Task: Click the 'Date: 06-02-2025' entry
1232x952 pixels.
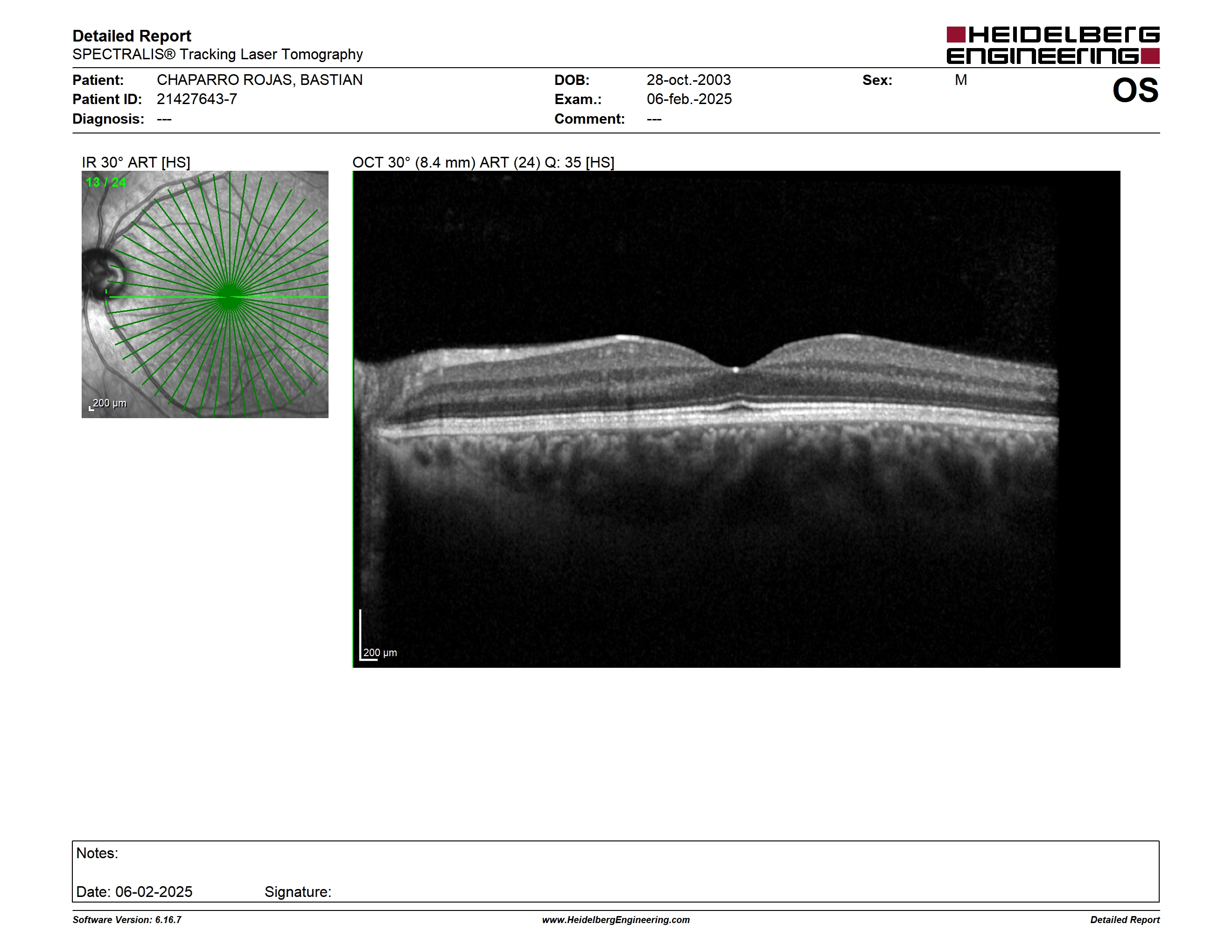Action: click(134, 892)
